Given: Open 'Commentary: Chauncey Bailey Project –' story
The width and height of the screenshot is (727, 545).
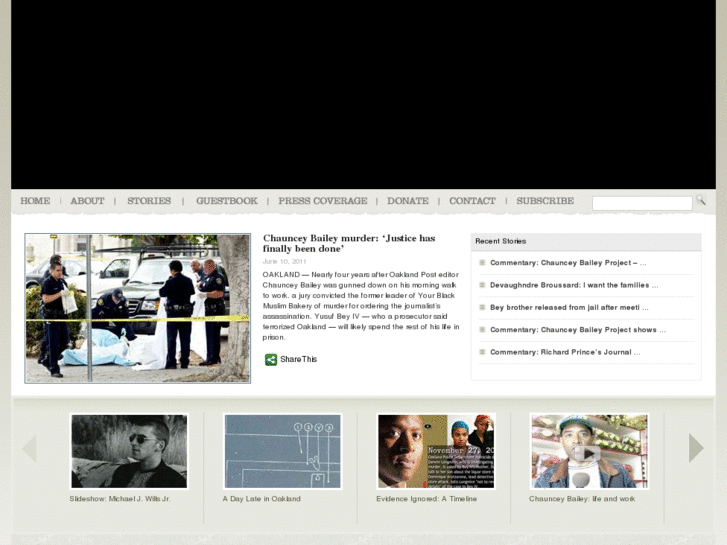Looking at the screenshot, I should pyautogui.click(x=568, y=263).
